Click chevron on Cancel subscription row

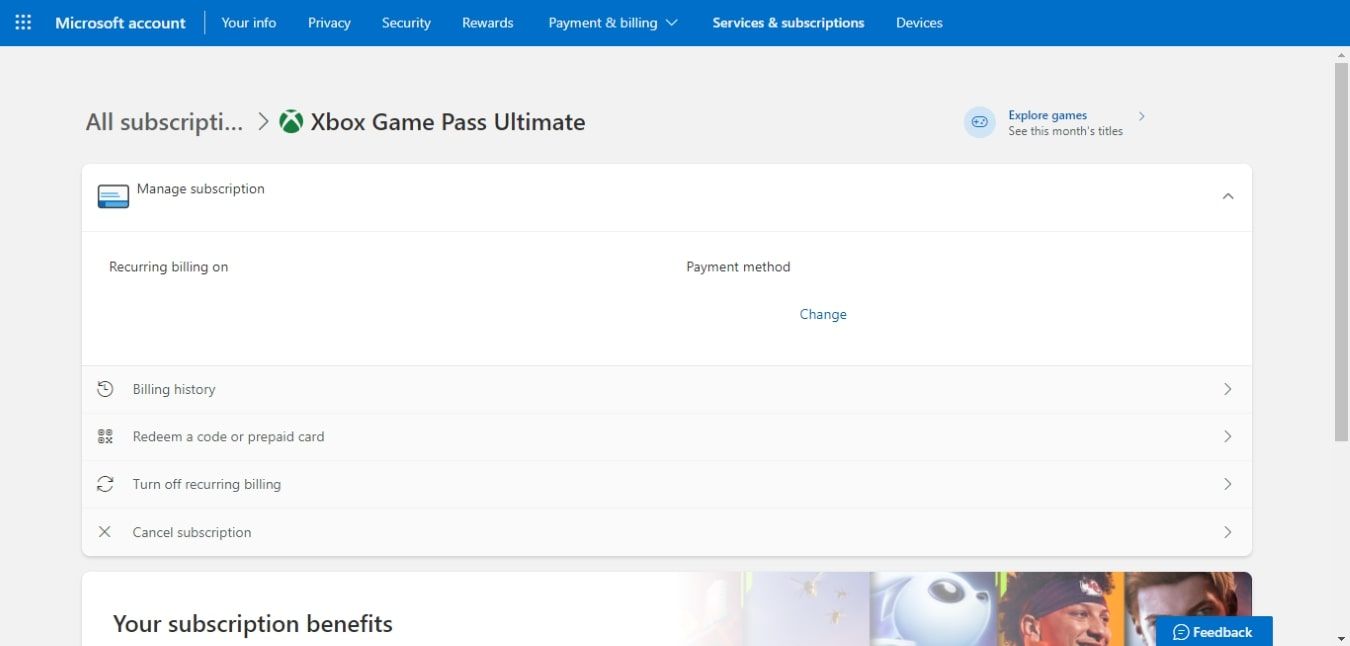1228,532
